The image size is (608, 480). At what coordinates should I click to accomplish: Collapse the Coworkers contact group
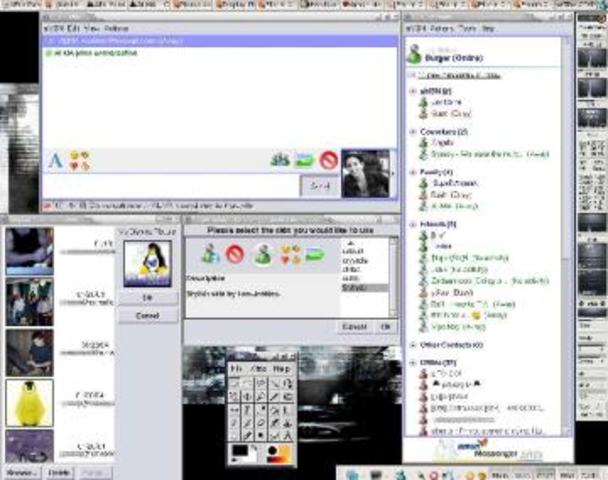coord(413,132)
